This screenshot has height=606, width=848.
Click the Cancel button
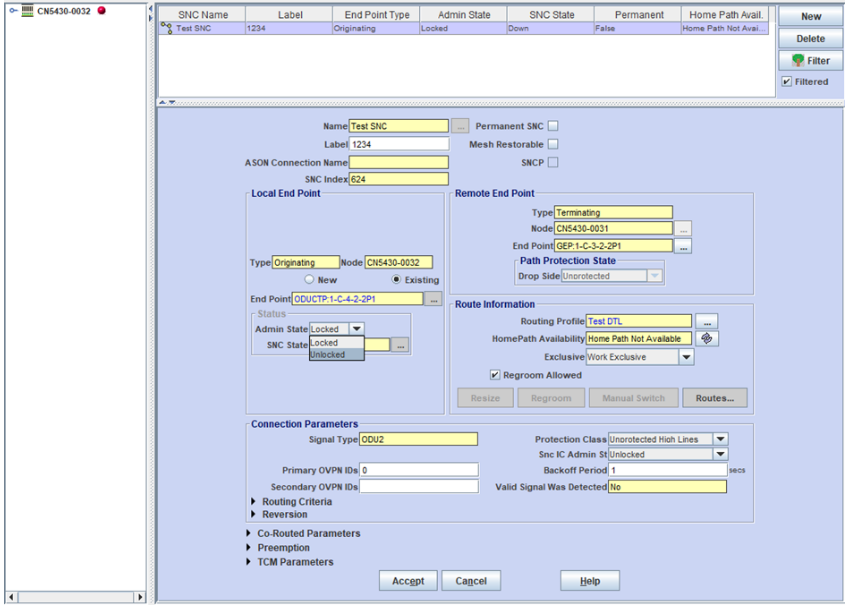coord(471,581)
